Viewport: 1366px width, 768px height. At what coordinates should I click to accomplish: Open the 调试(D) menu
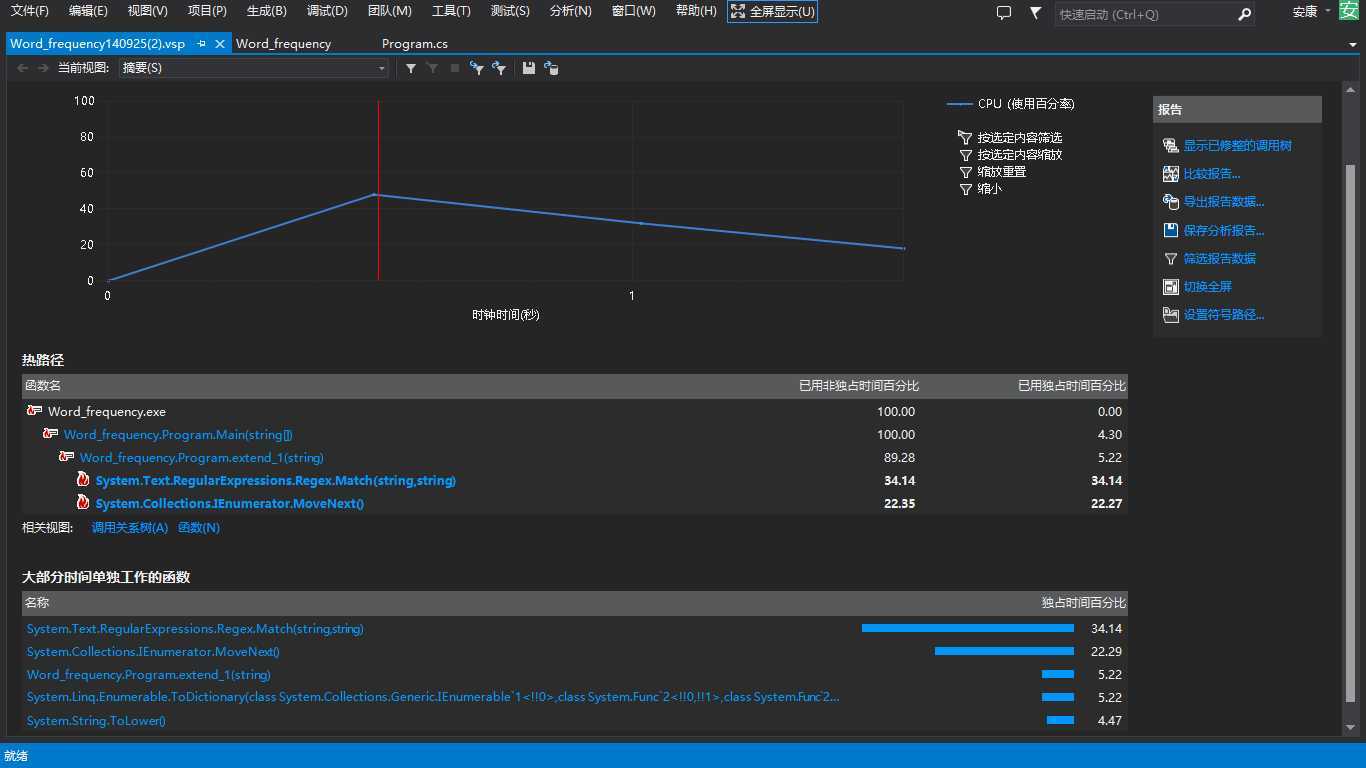tap(327, 11)
